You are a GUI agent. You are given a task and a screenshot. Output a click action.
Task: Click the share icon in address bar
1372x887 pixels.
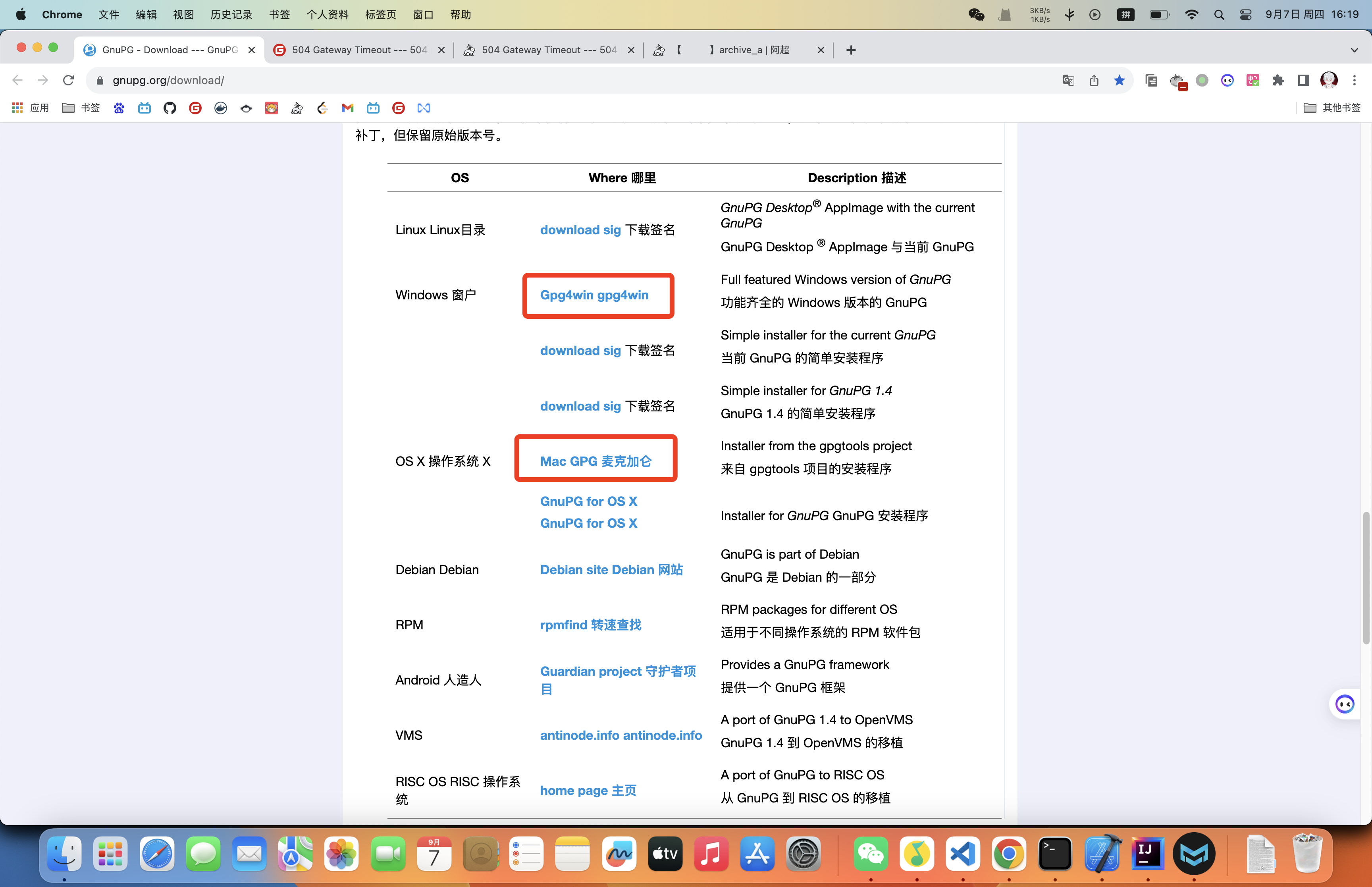click(x=1093, y=80)
